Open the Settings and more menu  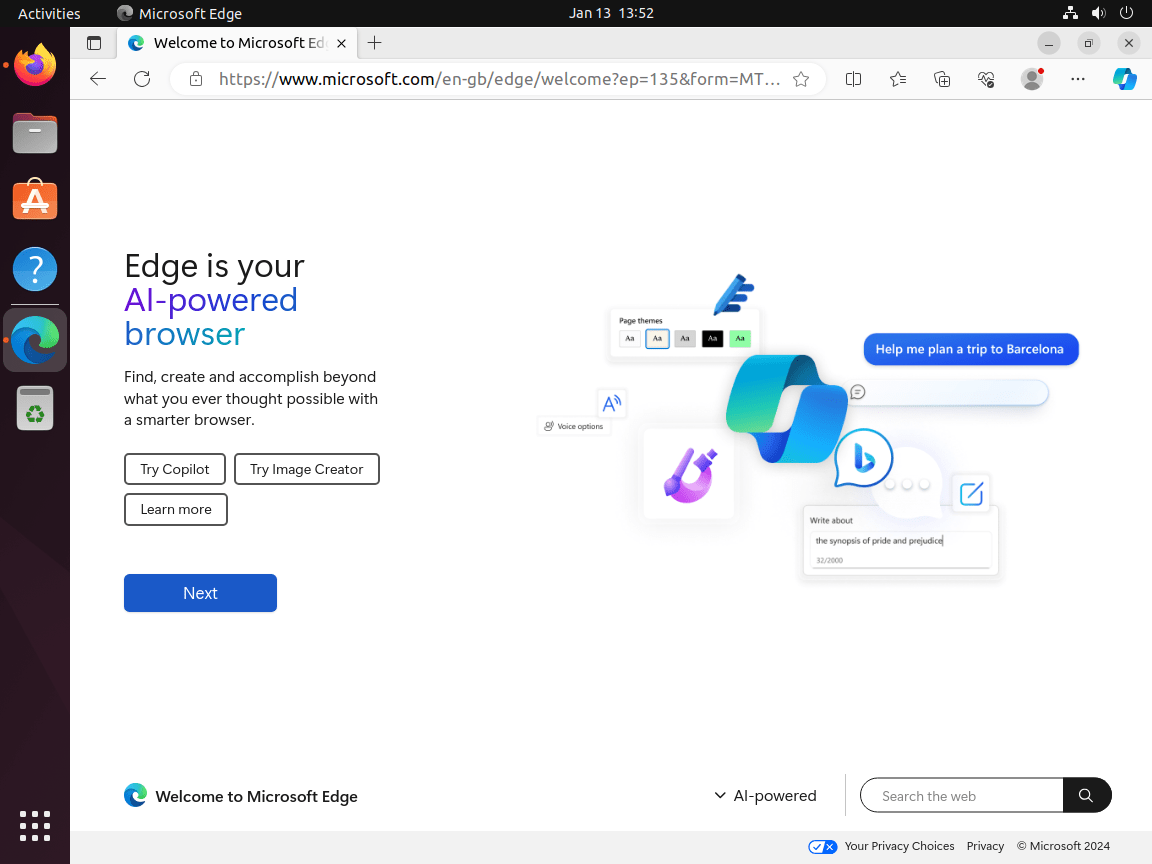[1077, 79]
